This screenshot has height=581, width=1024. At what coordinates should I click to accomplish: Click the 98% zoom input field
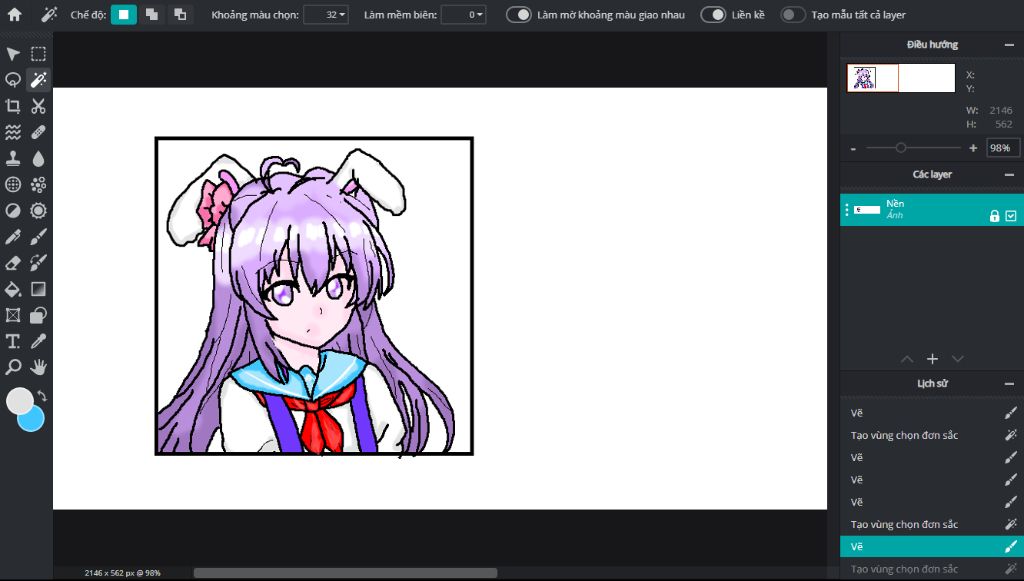pos(1002,148)
